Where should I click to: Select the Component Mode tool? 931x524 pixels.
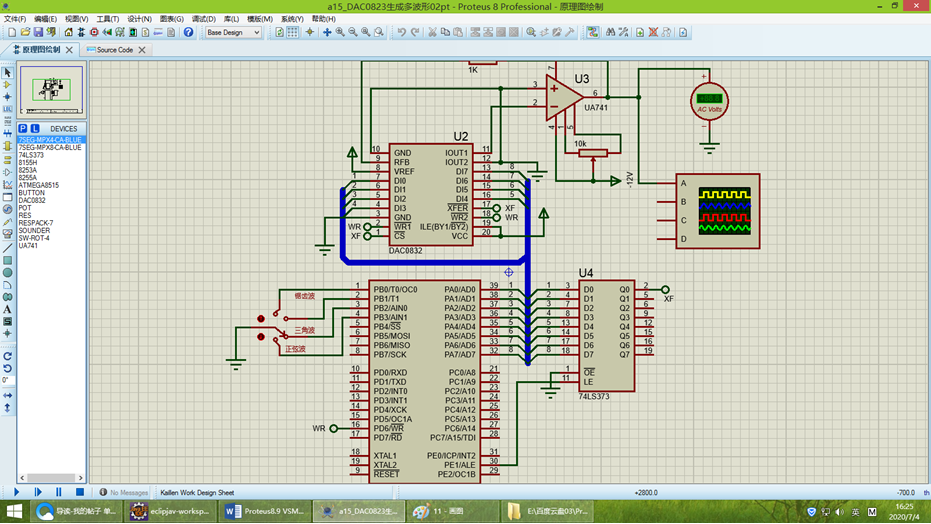point(7,85)
